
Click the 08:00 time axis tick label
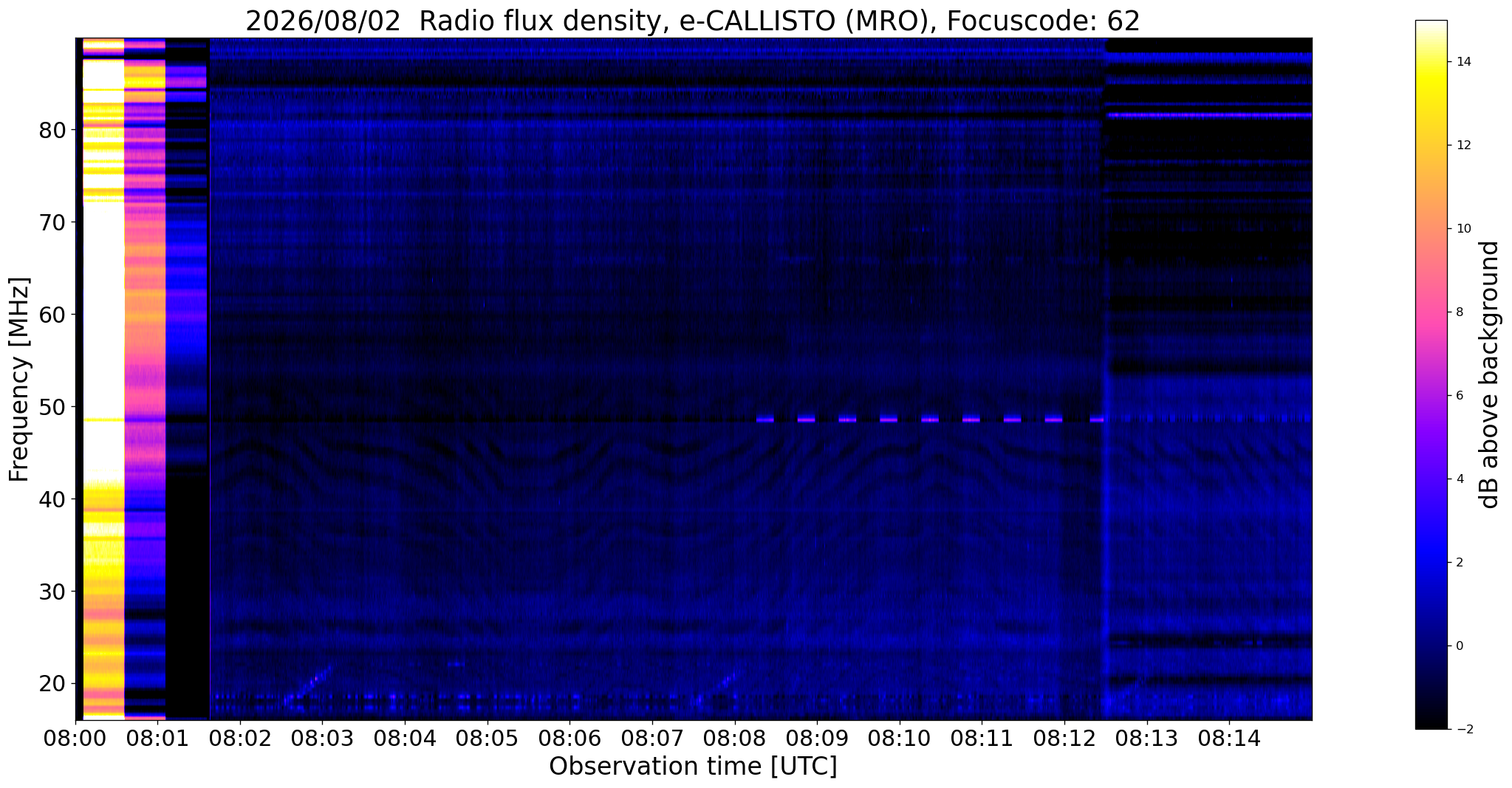pos(75,738)
